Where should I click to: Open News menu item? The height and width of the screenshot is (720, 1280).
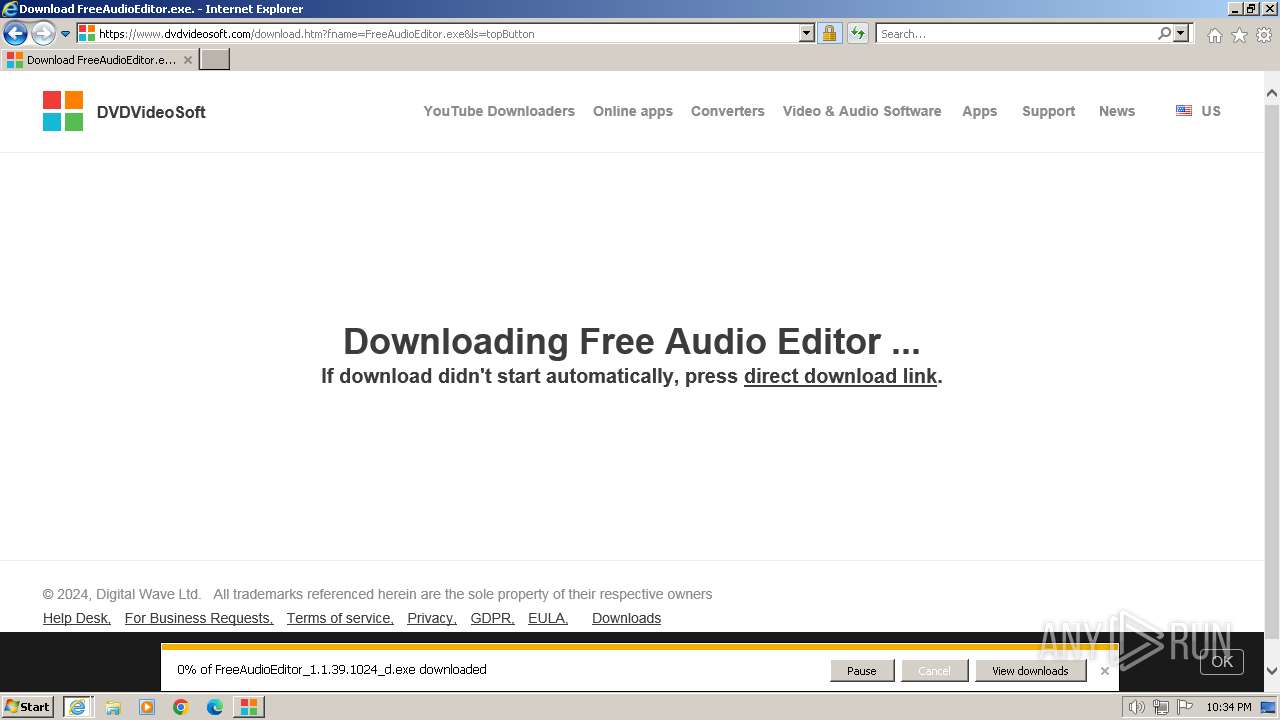[1117, 111]
